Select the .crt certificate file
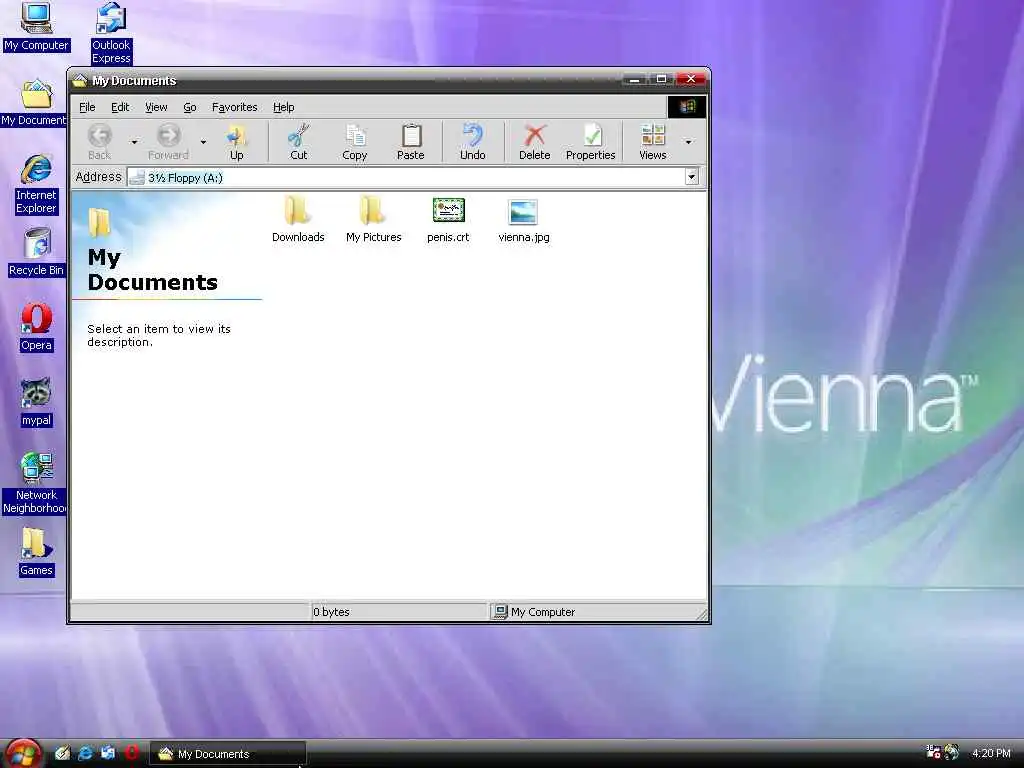Screen dimensions: 1024x768 pos(448,219)
